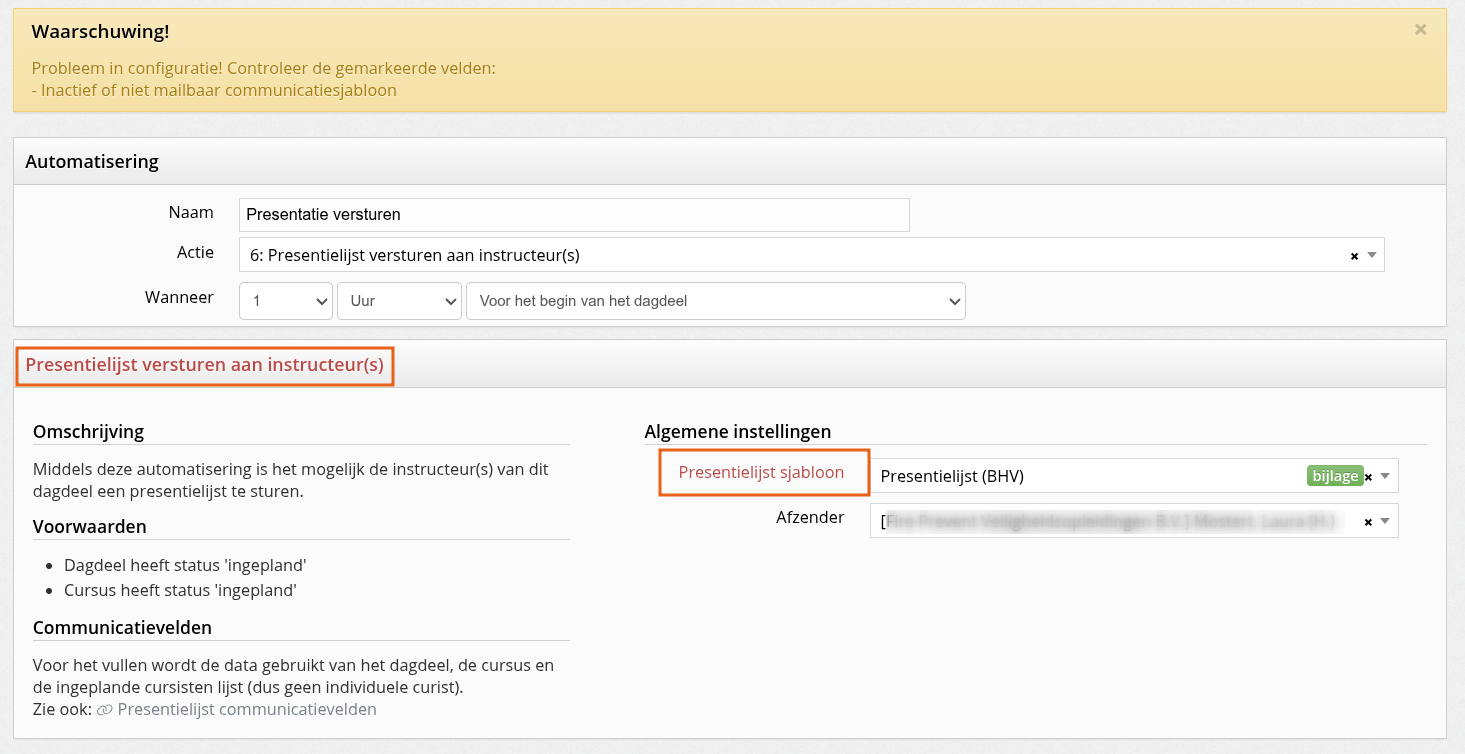1465x754 pixels.
Task: Click the Naam text field
Action: click(574, 215)
